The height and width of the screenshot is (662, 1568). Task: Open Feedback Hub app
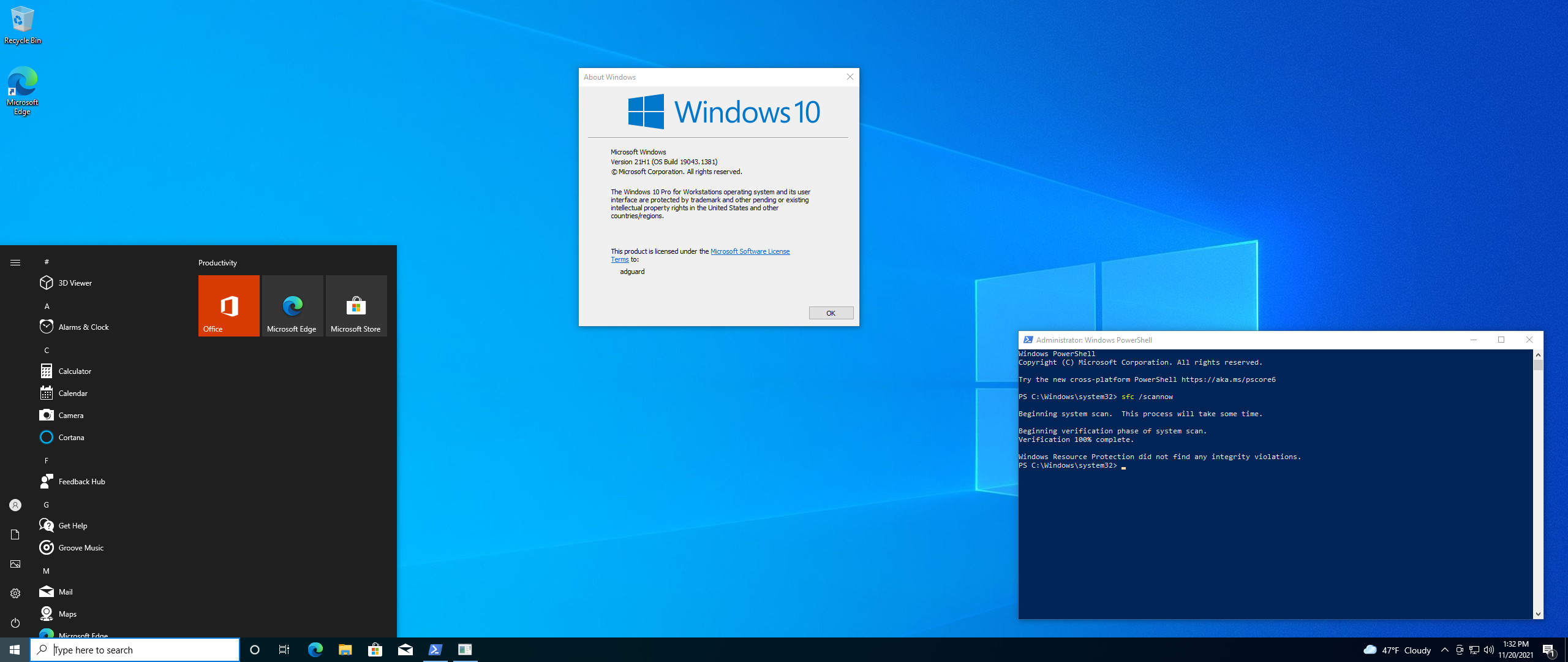(110, 481)
